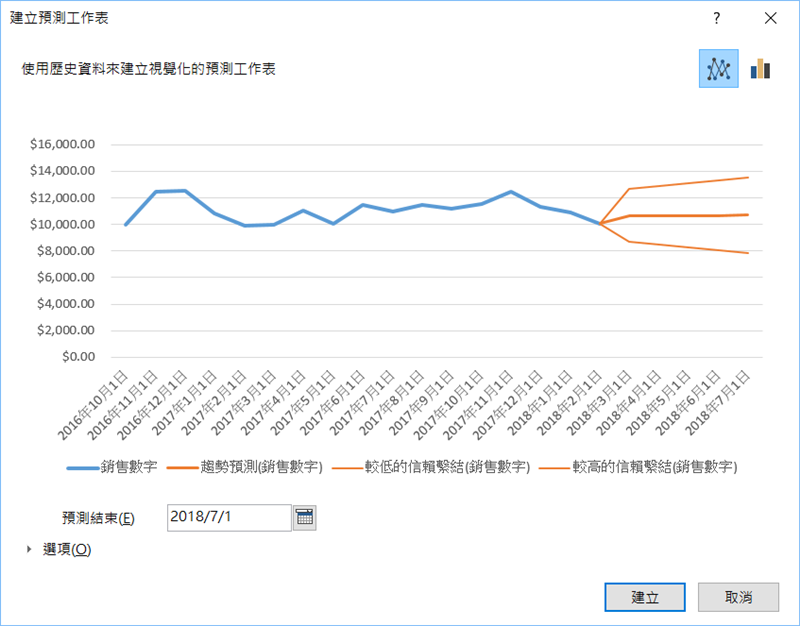This screenshot has height=626, width=800.
Task: Click the 取消 cancel button
Action: pos(738,597)
